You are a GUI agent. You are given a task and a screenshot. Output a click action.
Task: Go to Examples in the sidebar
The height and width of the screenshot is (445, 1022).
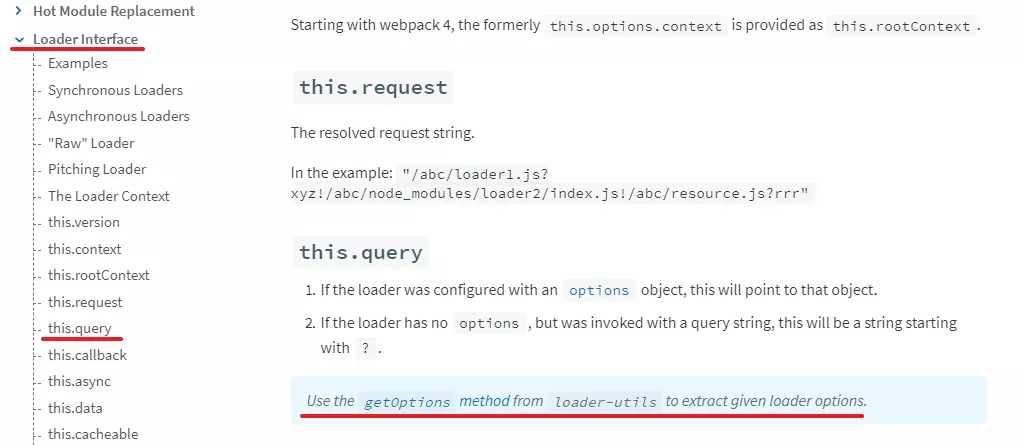77,63
